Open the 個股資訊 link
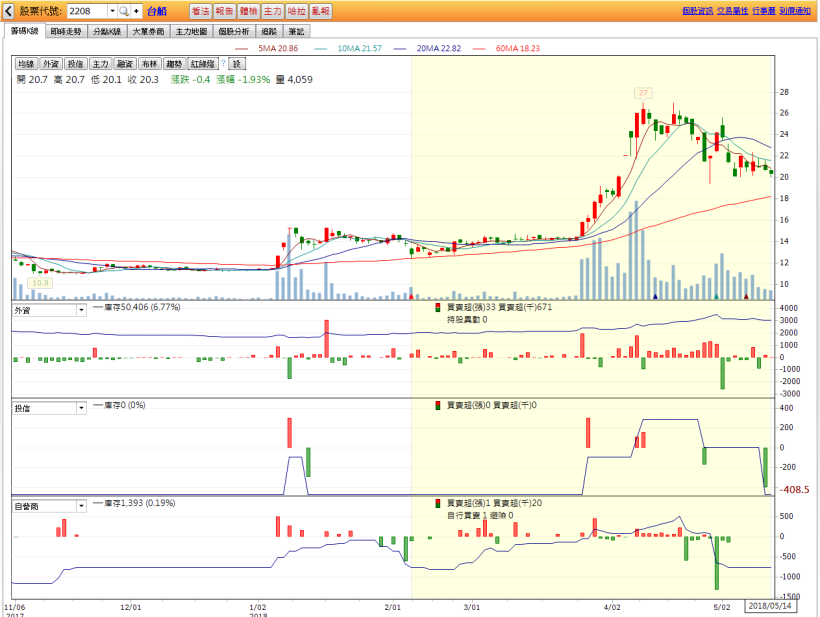 click(x=697, y=11)
